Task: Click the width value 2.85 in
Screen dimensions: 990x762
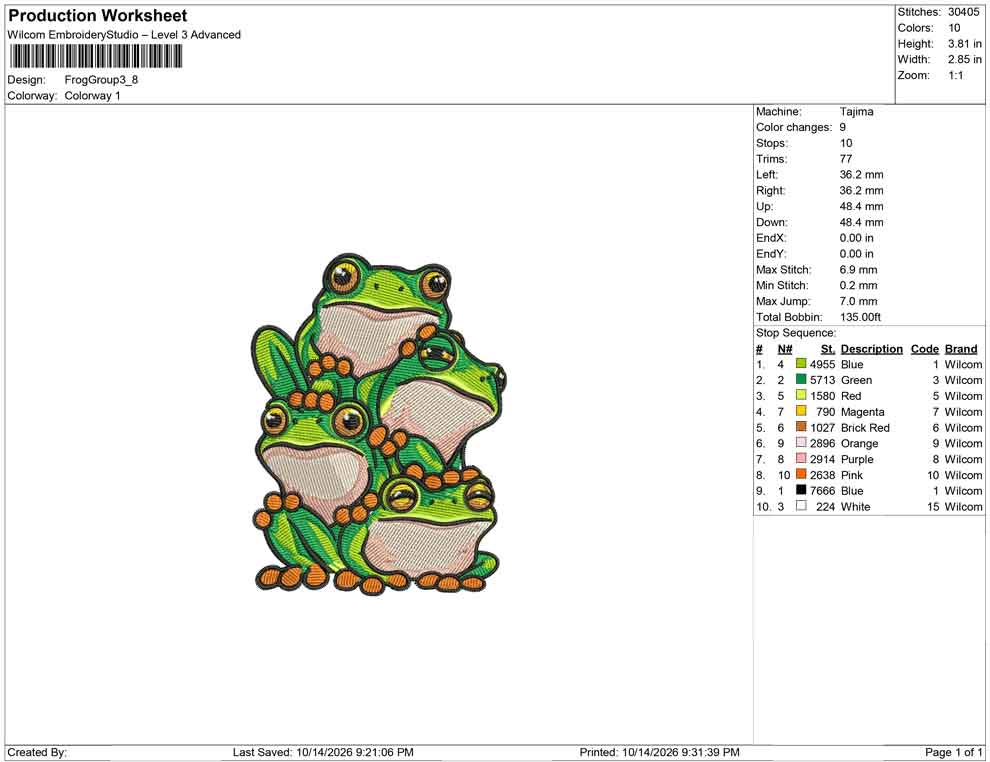Action: point(965,59)
